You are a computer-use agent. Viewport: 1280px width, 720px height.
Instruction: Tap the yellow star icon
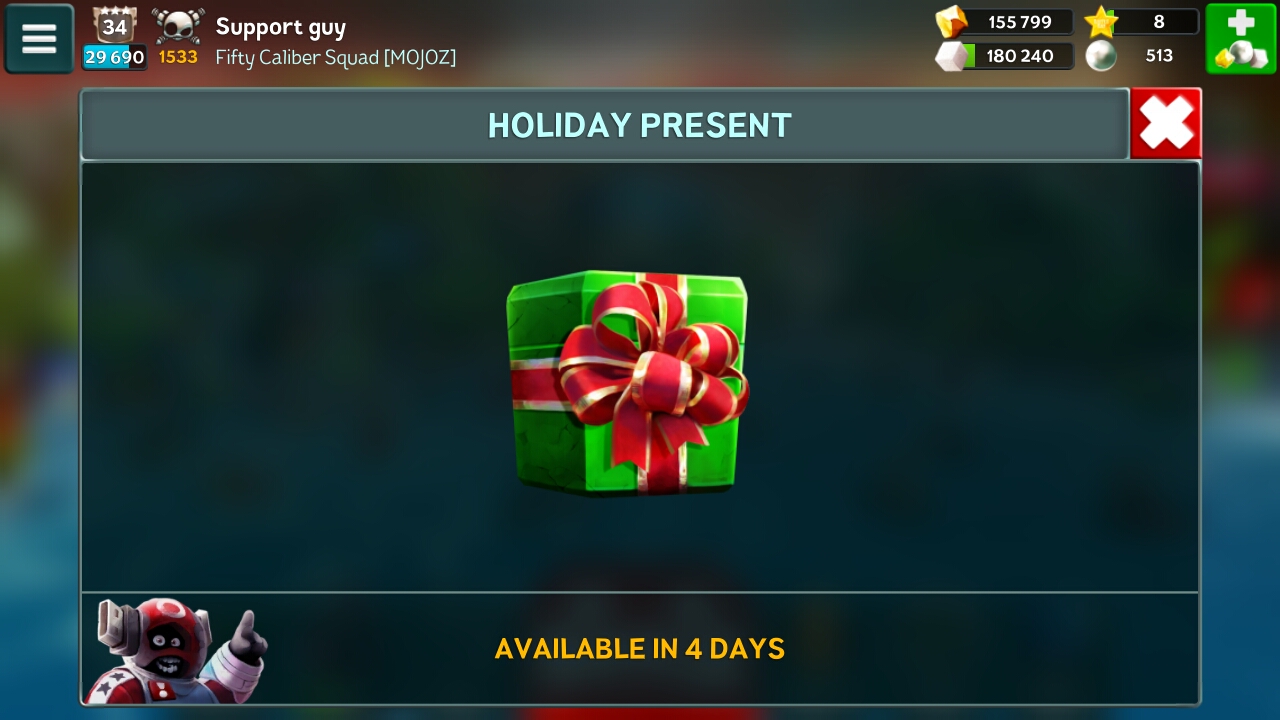[x=1100, y=22]
